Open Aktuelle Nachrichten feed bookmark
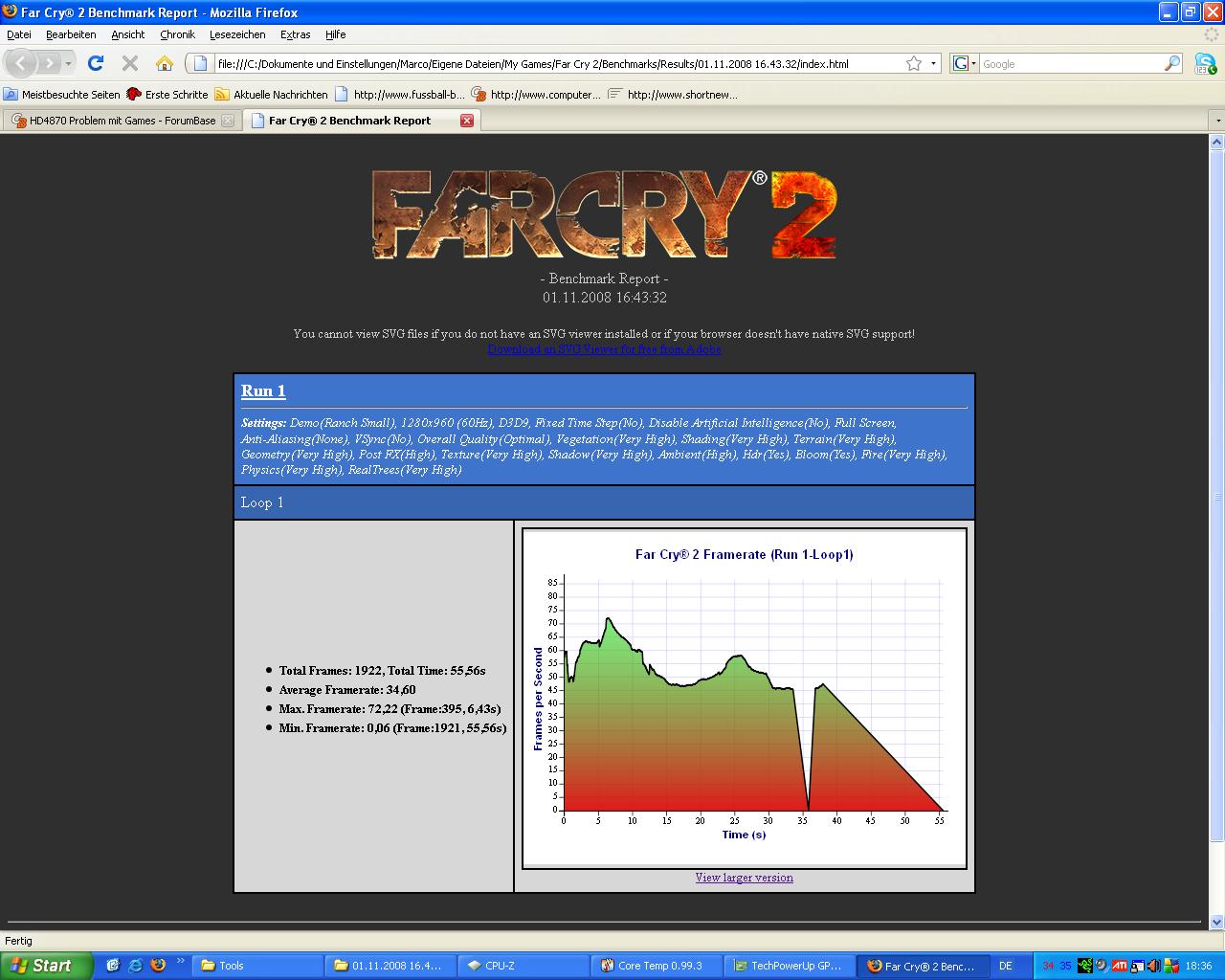This screenshot has height=980, width=1225. tap(272, 94)
